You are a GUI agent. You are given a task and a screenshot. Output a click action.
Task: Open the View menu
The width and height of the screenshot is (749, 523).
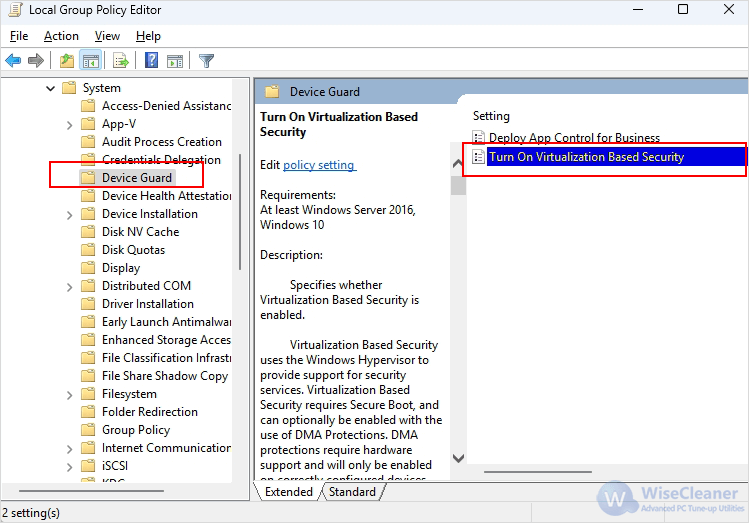(107, 36)
